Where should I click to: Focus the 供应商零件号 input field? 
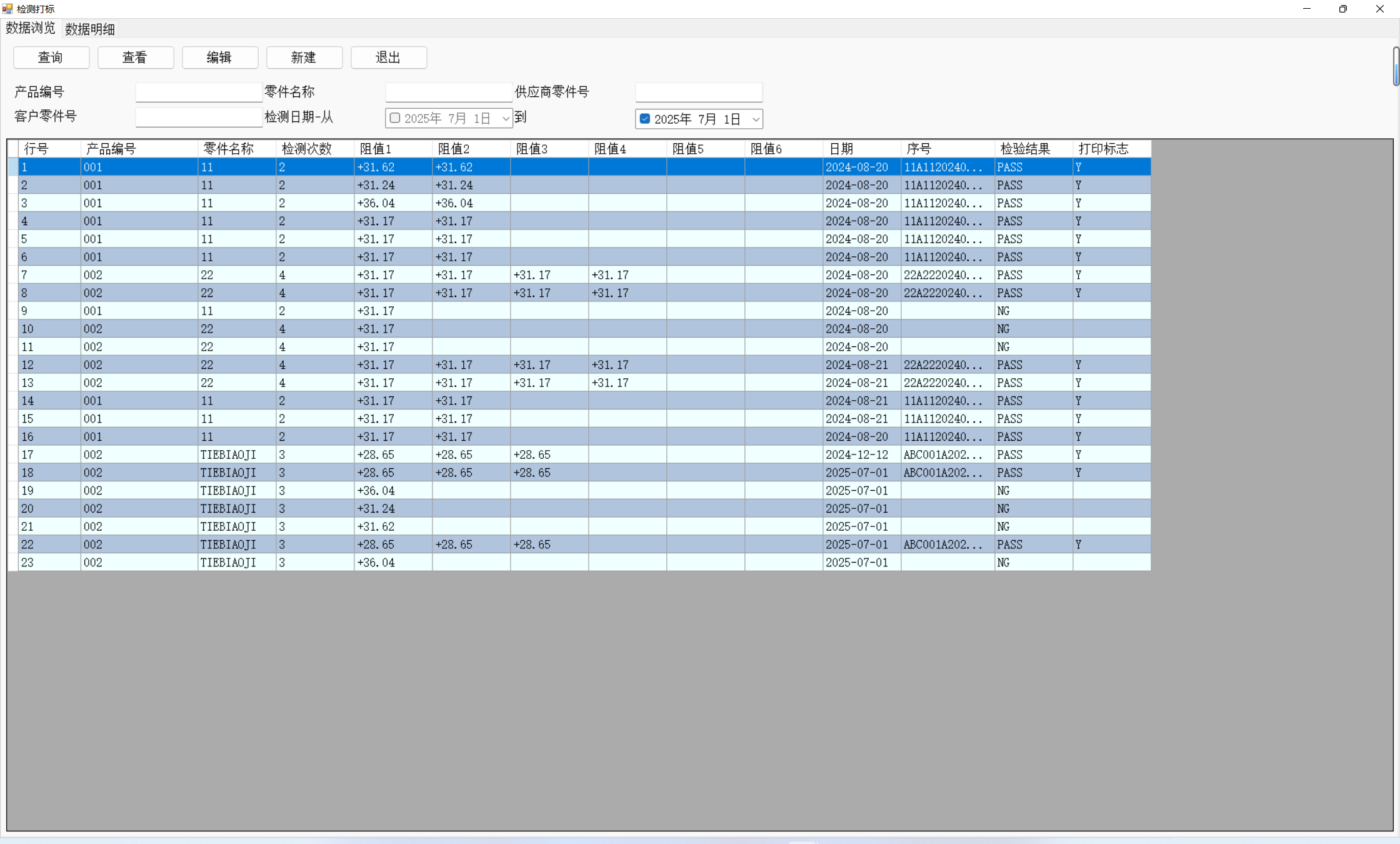(x=699, y=92)
